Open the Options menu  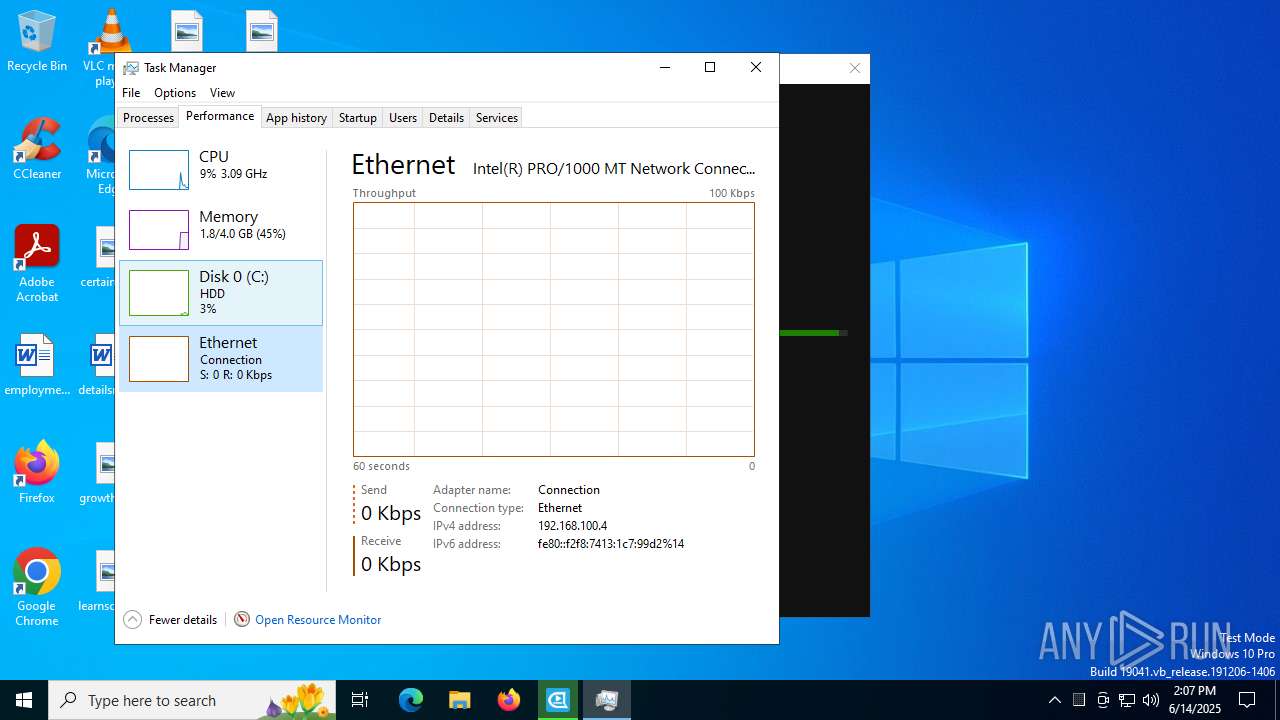[x=175, y=92]
